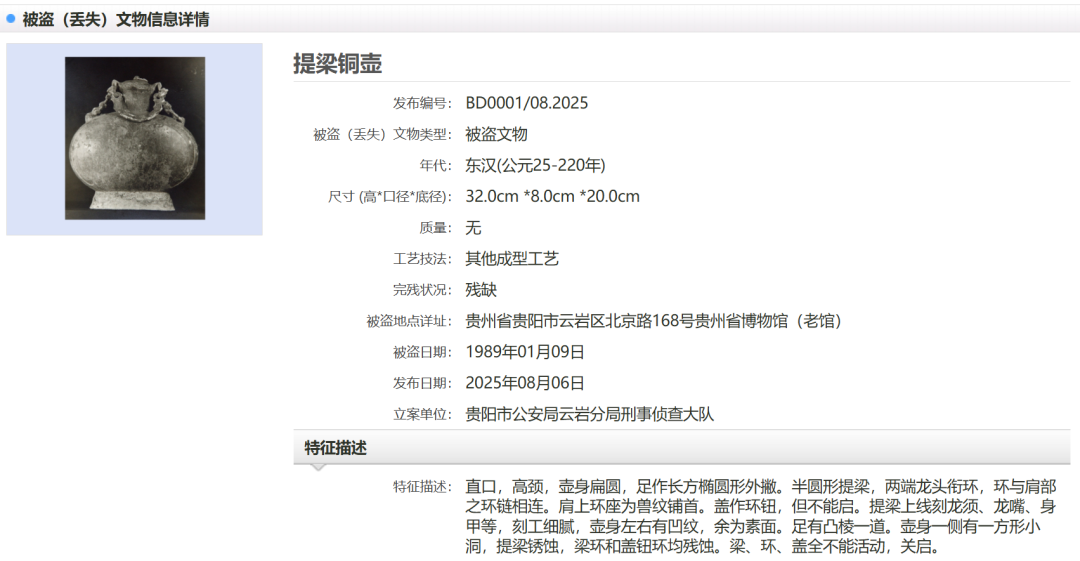Screen dimensions: 1080x561
Task: Click the case-filing unit 贵阳市公安局云岩分局刑事侦查大队
Action: 590,414
